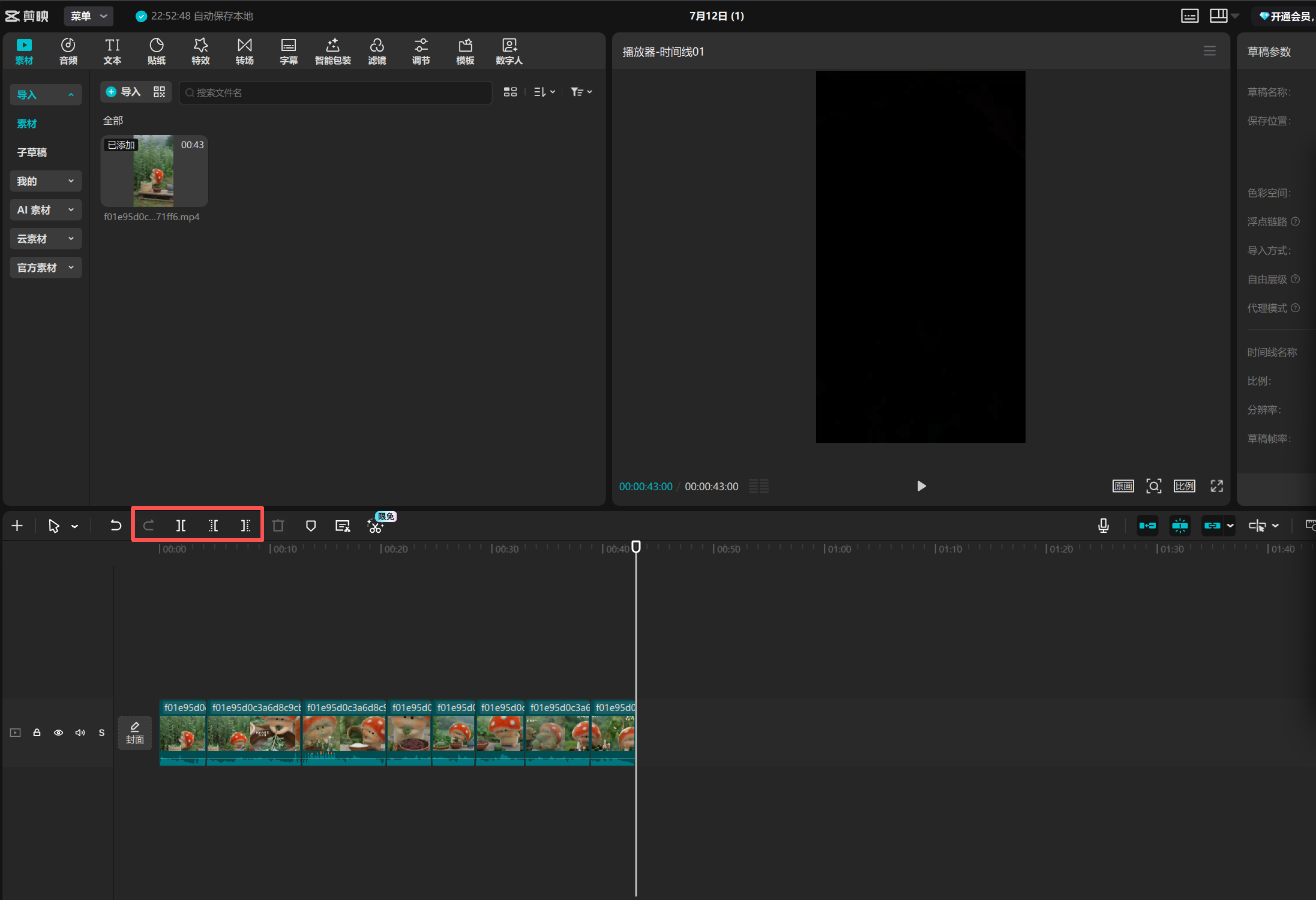
Task: Enter fullscreen preview mode
Action: (1216, 486)
